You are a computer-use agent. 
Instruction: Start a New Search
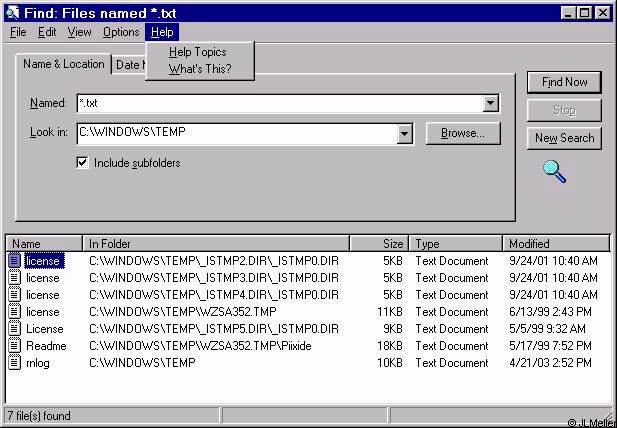click(564, 138)
